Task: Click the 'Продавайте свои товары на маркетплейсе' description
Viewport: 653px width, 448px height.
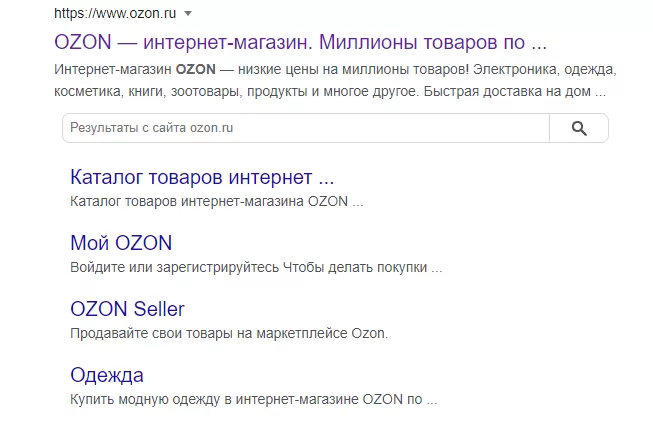Action: tap(228, 333)
